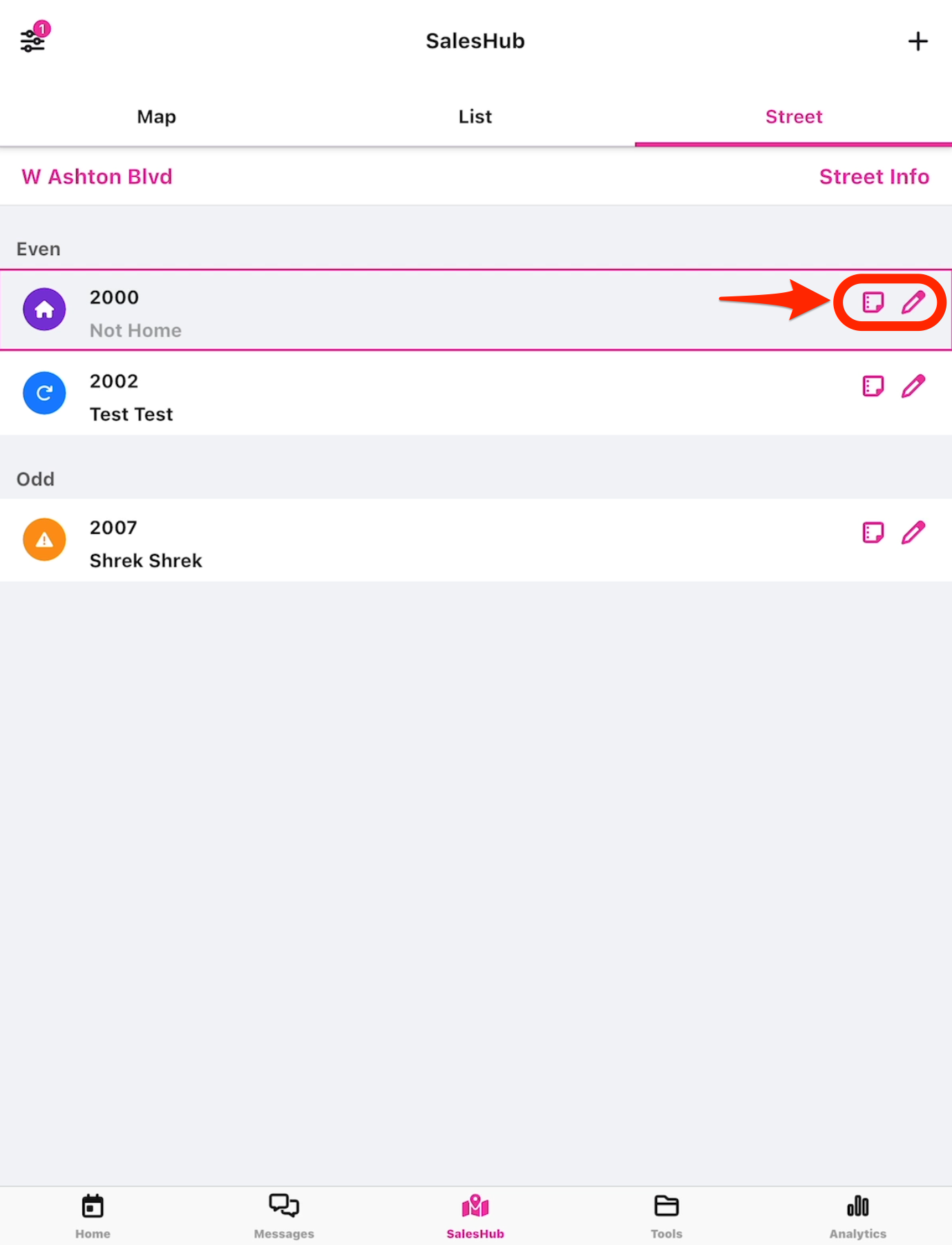This screenshot has height=1245, width=952.
Task: Switch to the List tab
Action: click(x=475, y=117)
